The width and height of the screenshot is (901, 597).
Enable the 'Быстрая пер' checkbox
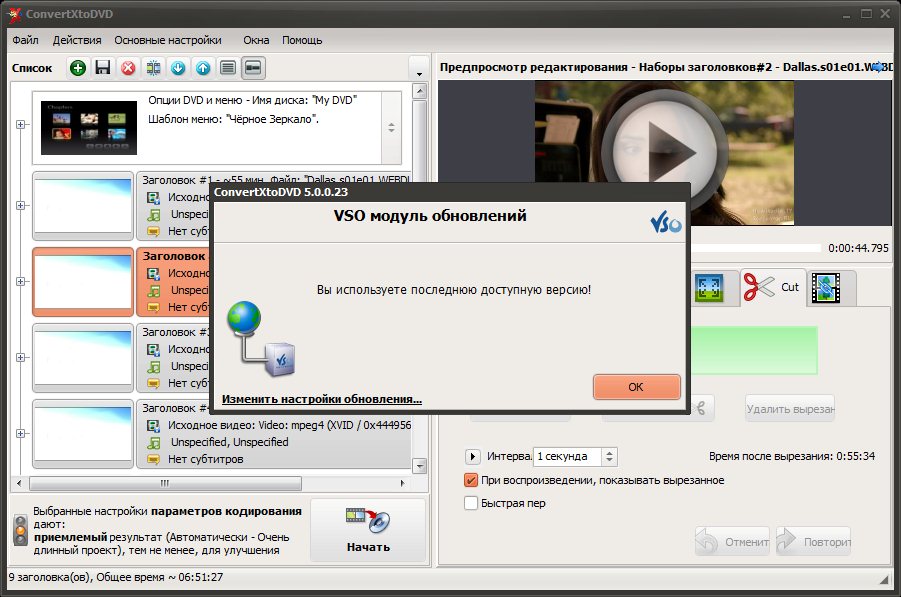[472, 503]
